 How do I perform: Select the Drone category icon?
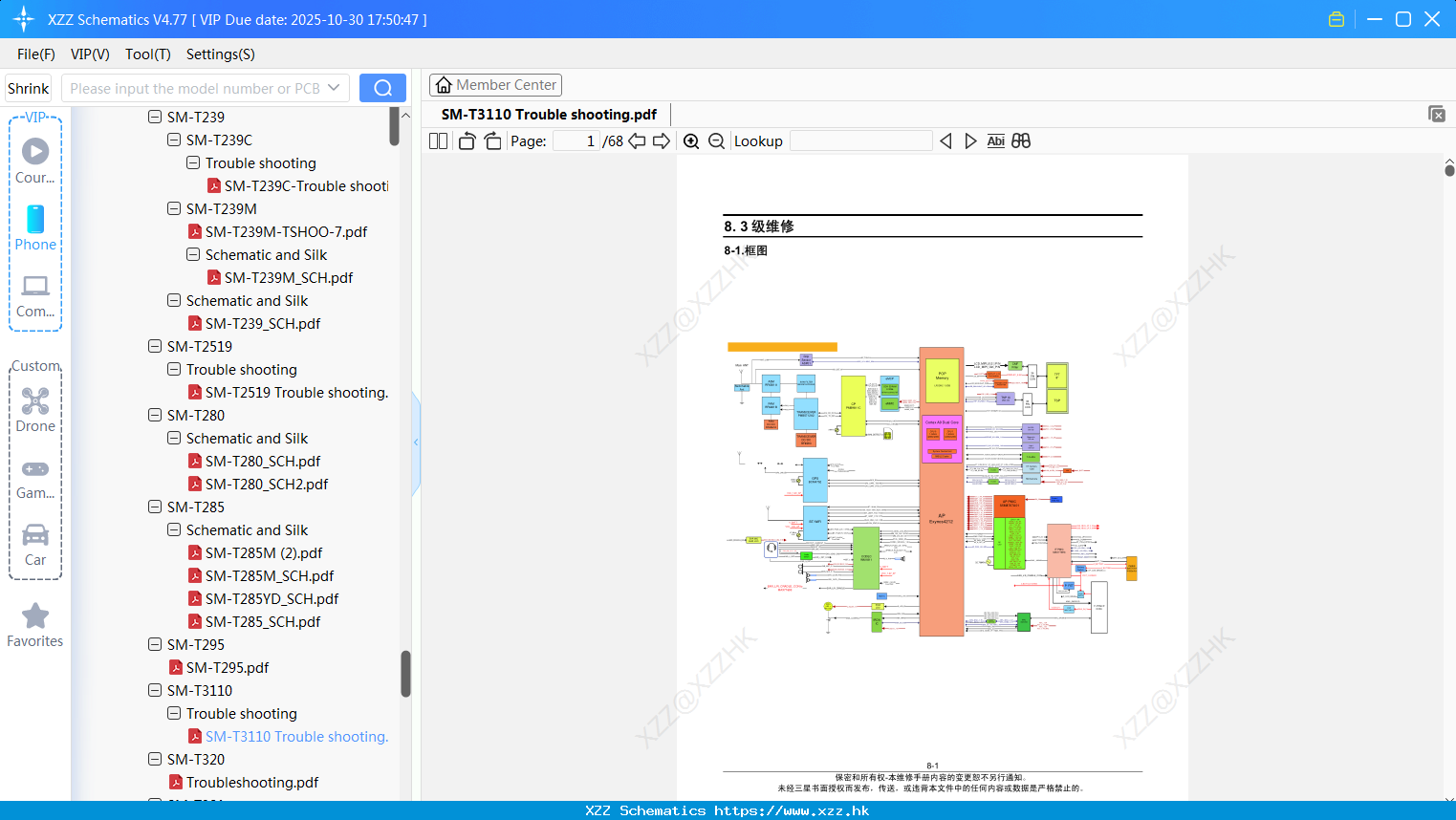point(35,410)
